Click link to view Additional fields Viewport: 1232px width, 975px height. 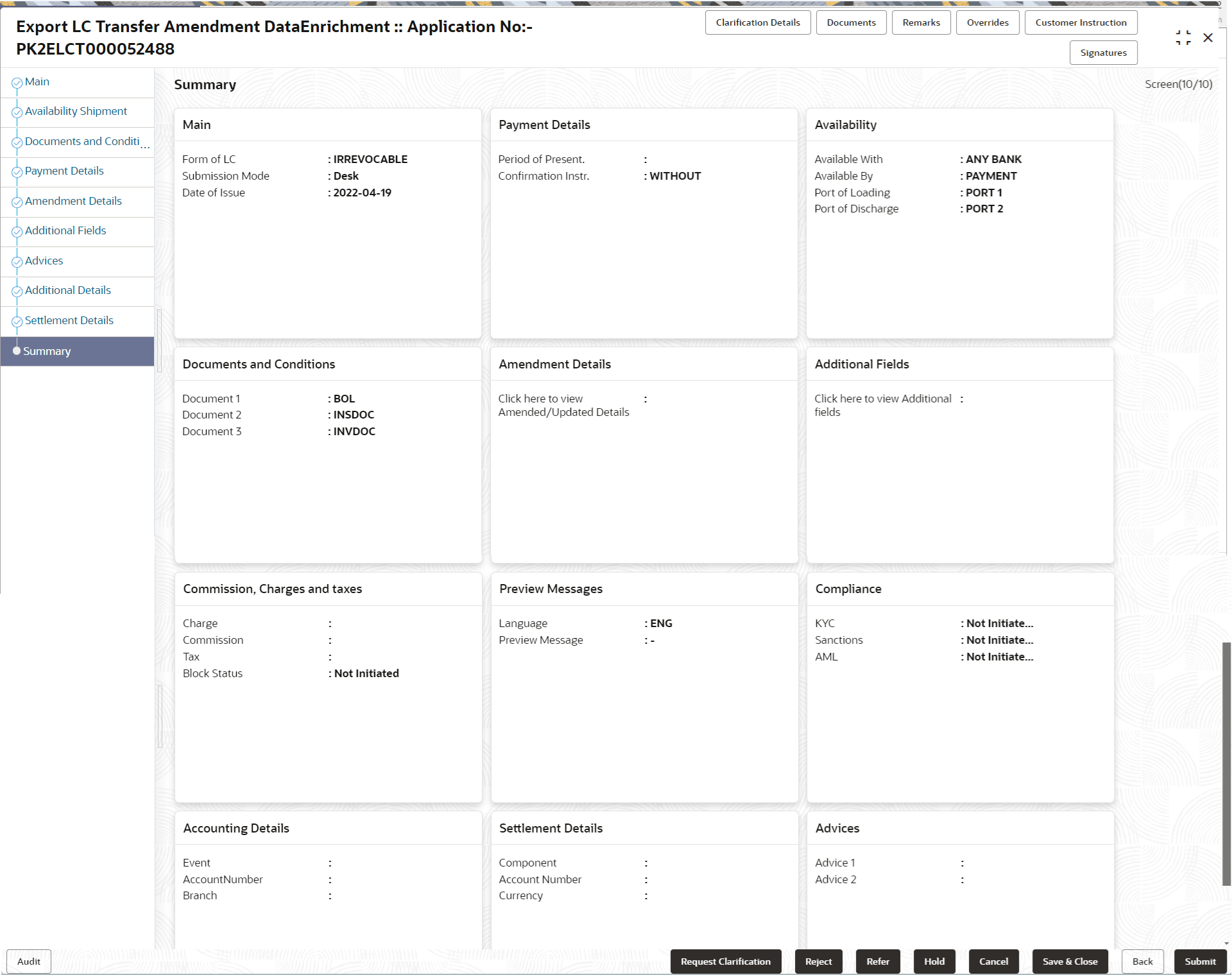883,405
